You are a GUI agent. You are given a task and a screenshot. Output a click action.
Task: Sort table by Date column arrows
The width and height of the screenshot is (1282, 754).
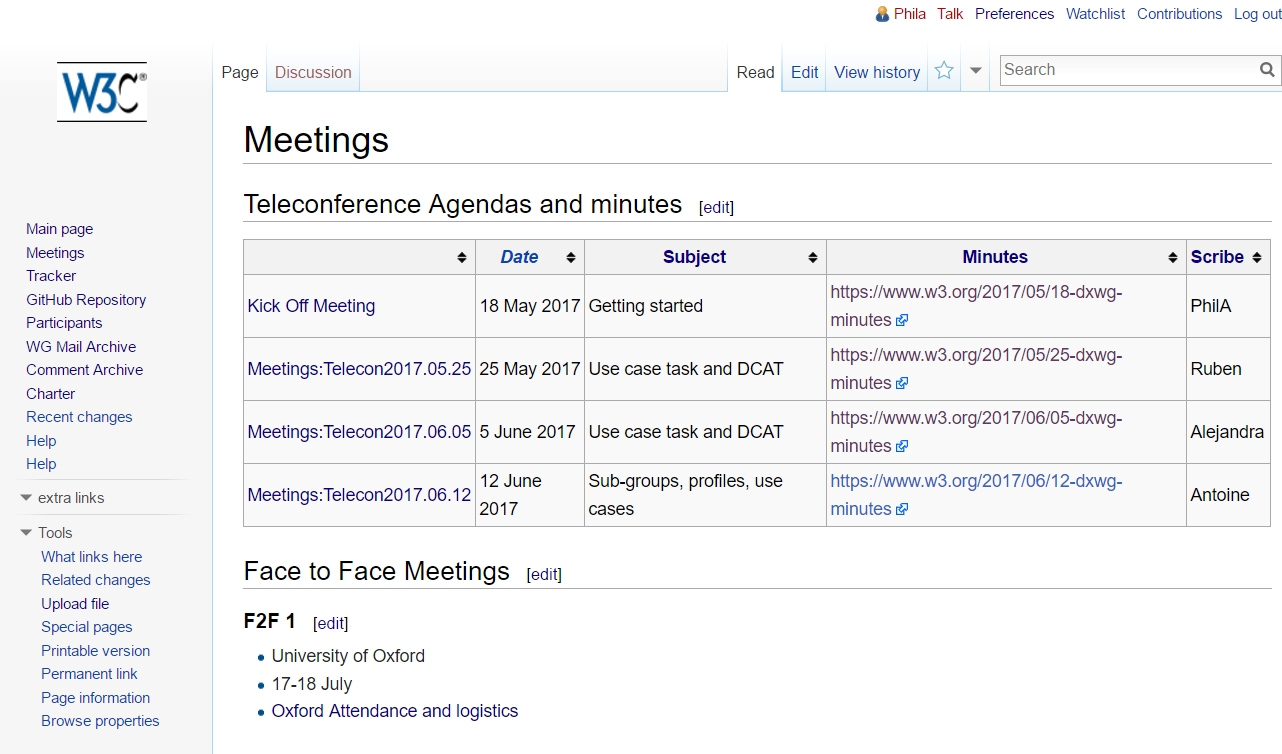click(571, 258)
